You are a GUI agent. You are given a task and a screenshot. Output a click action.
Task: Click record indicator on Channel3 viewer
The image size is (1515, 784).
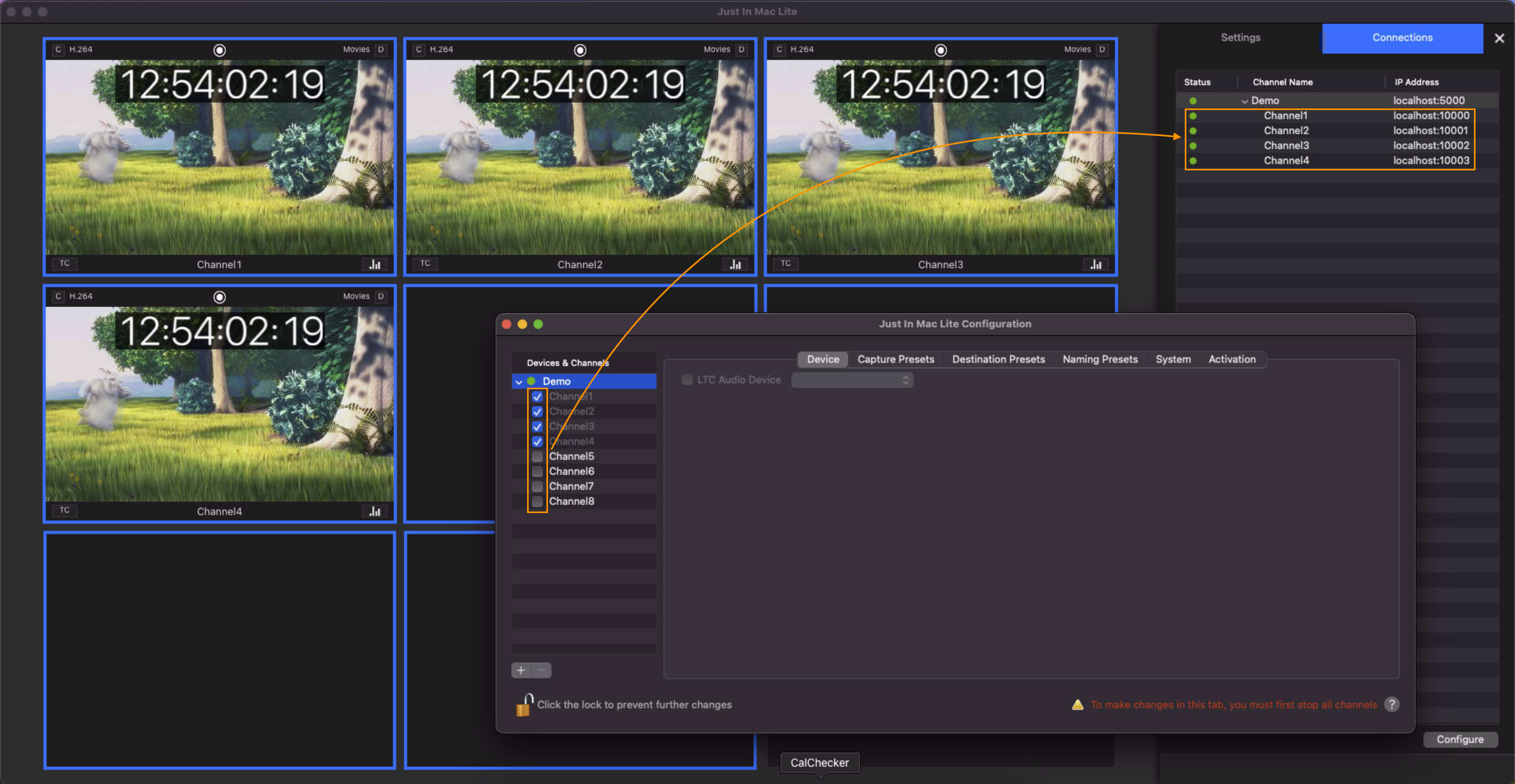941,50
